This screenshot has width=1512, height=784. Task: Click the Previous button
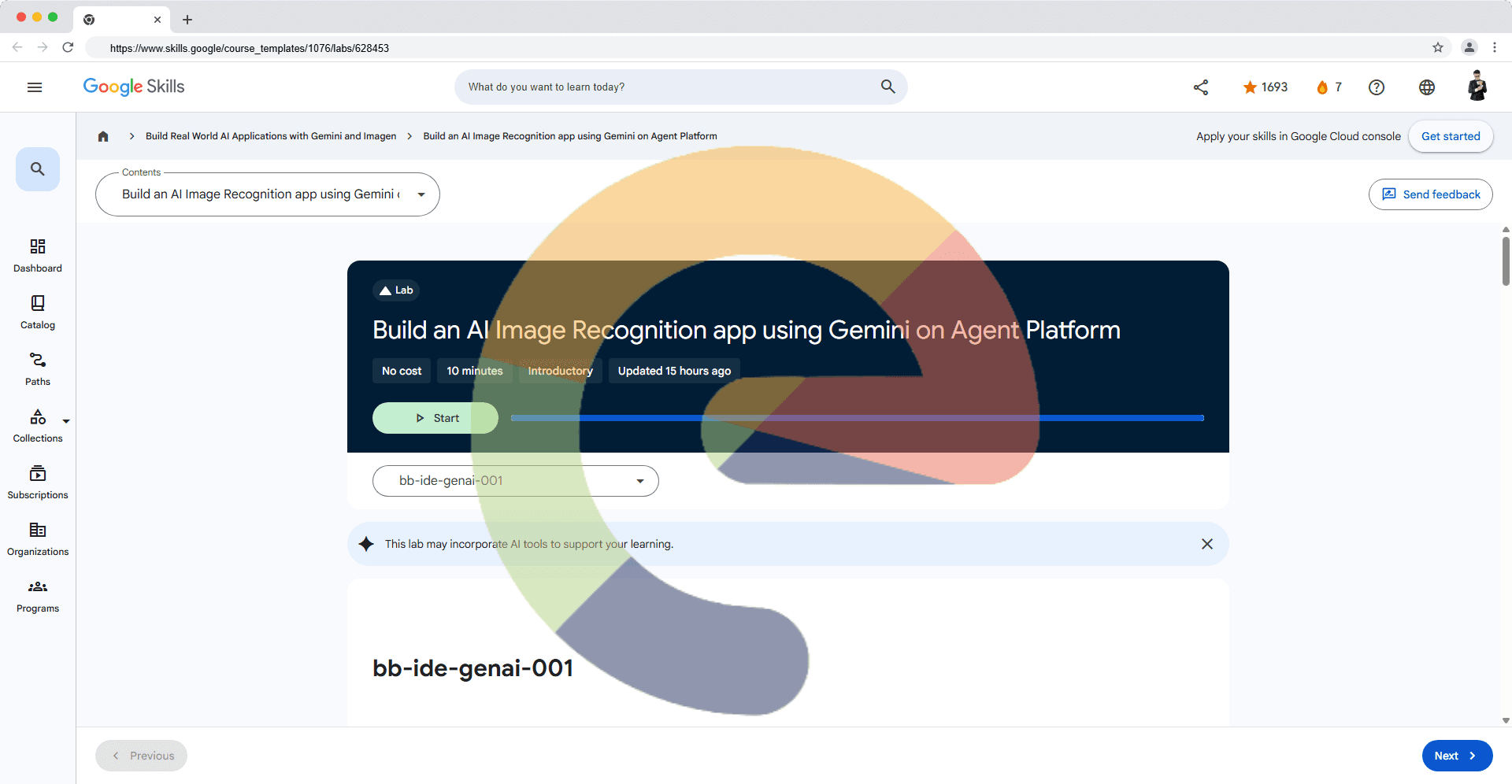pyautogui.click(x=142, y=756)
